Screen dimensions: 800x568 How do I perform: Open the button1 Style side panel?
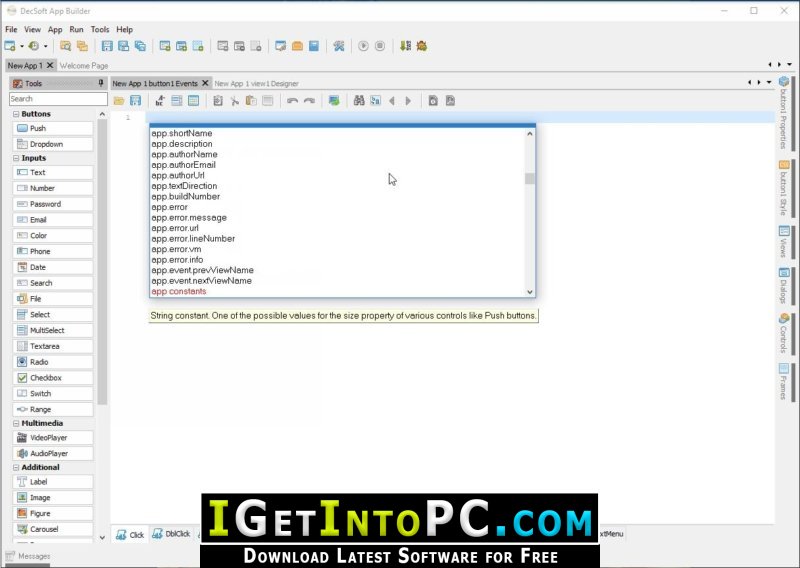(x=783, y=188)
